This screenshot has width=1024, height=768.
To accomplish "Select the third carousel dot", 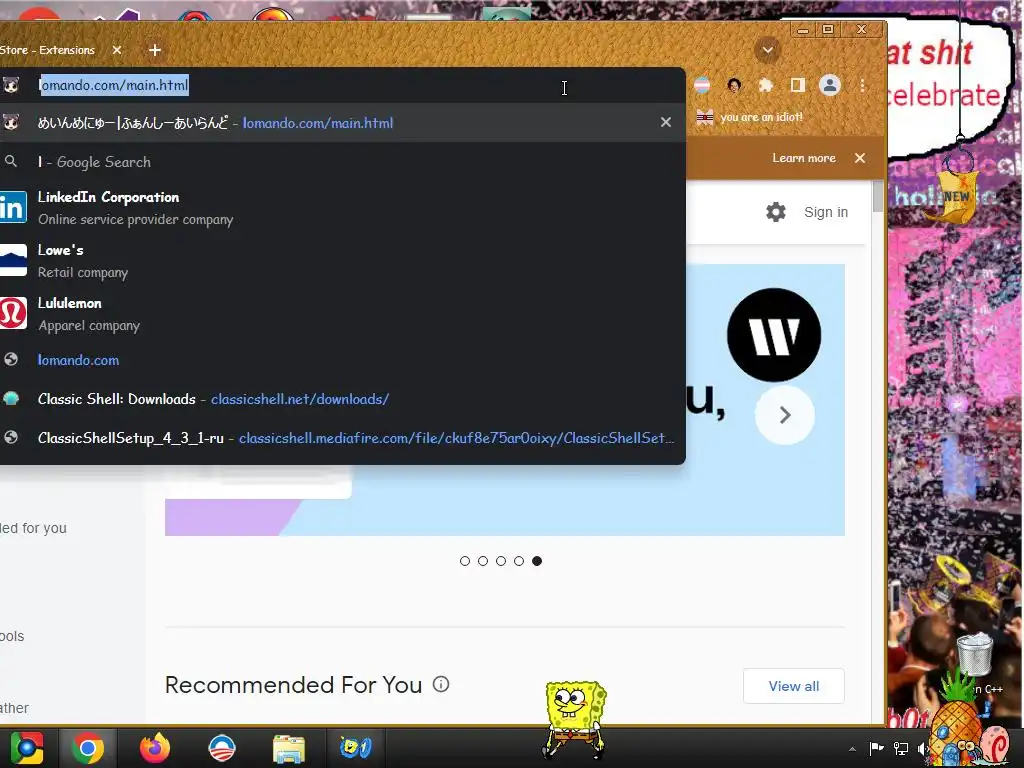I will point(501,561).
